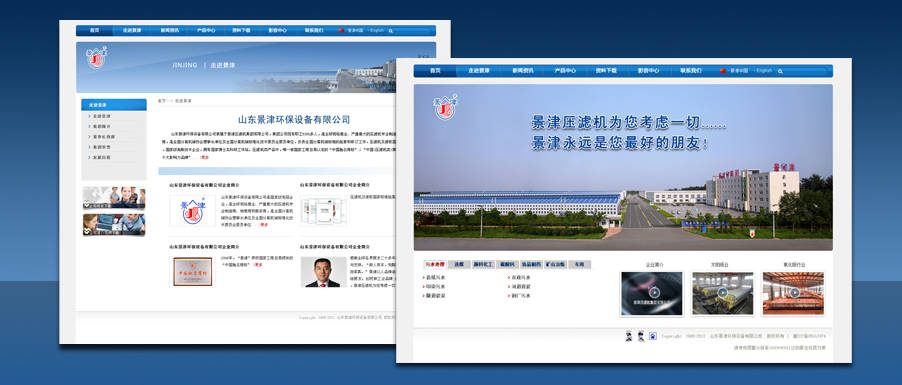902x385 pixels.
Task: Open 产品中心 in right page navigation bar
Action: 565,71
